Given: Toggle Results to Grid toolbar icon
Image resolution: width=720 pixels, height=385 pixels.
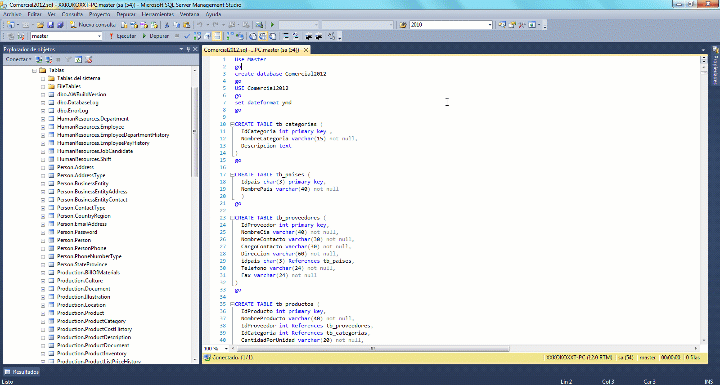Looking at the screenshot, I should [263, 36].
